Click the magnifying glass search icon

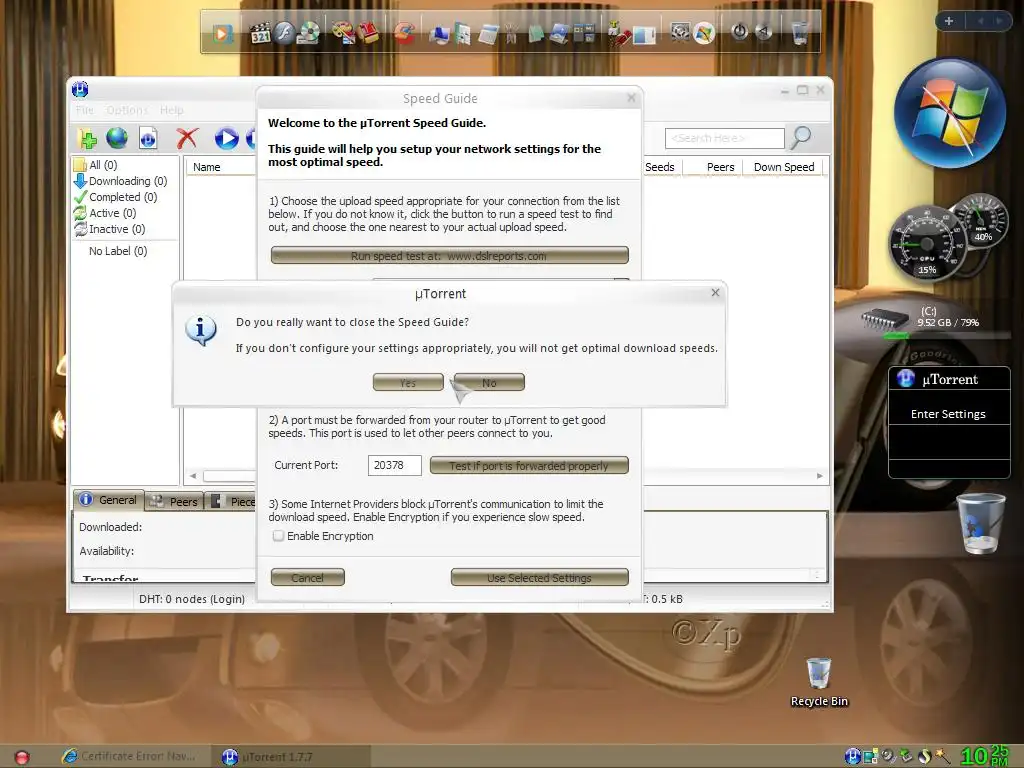tap(801, 137)
